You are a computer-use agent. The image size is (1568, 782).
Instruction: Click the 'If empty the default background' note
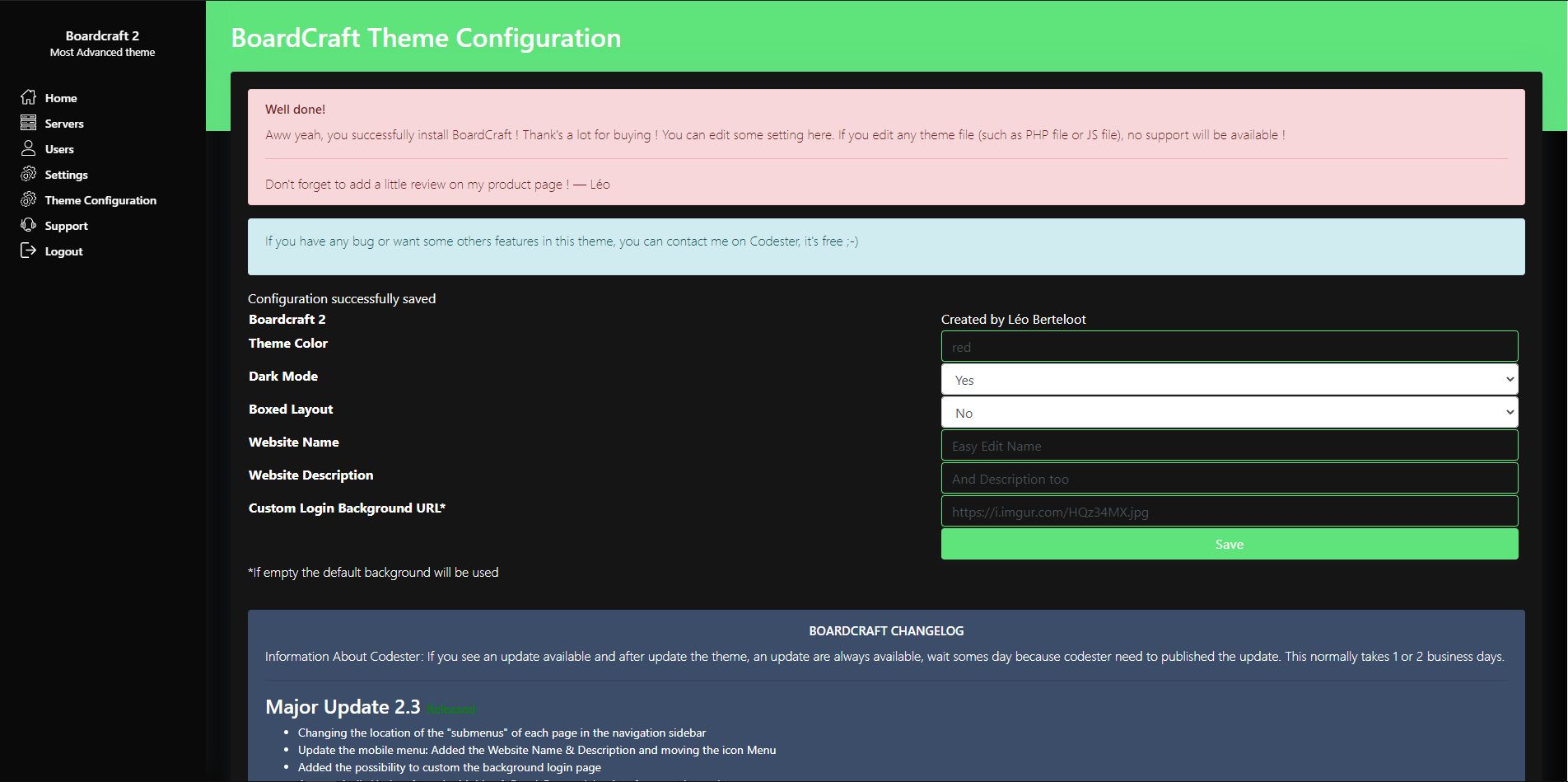373,572
